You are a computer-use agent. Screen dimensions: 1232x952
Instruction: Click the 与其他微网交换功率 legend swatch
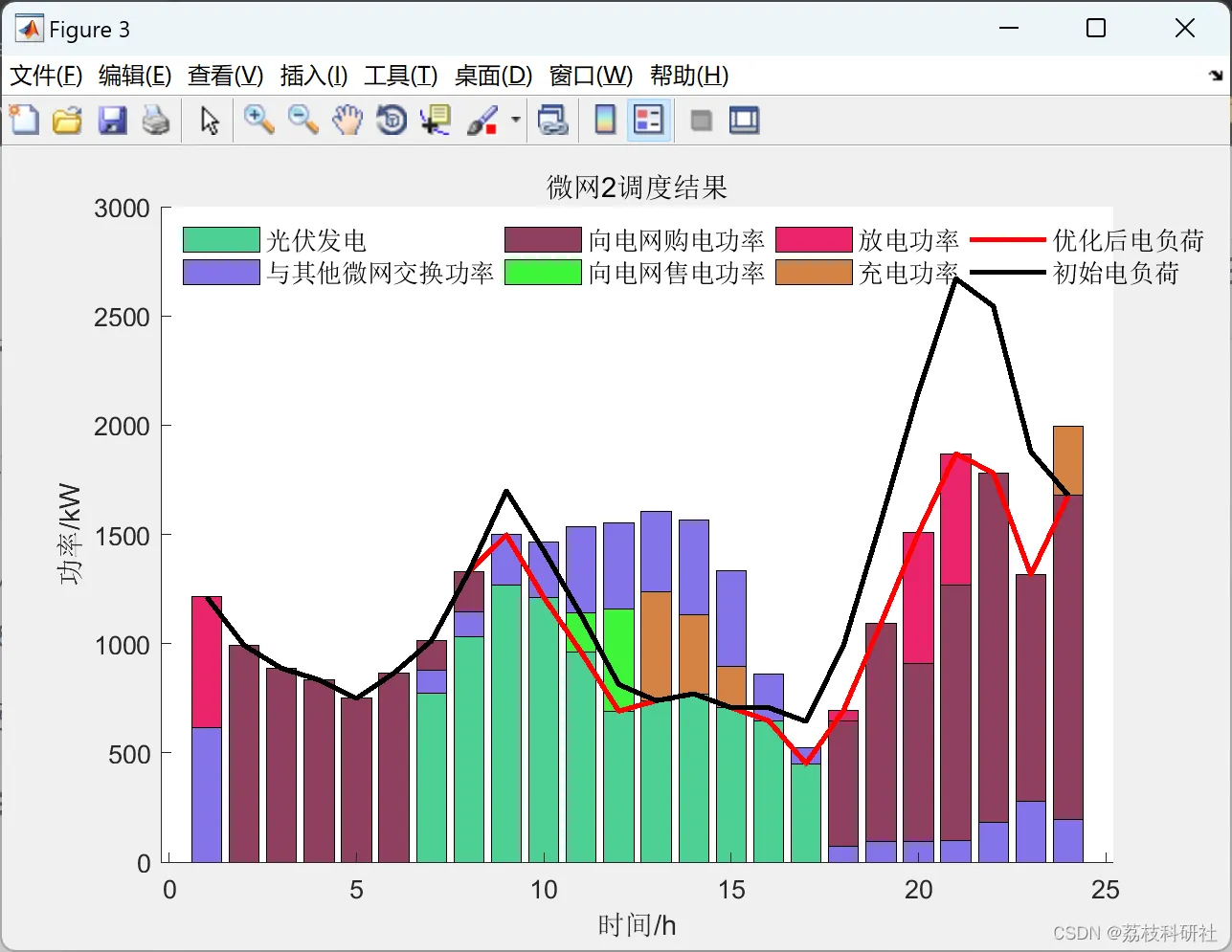tap(221, 272)
